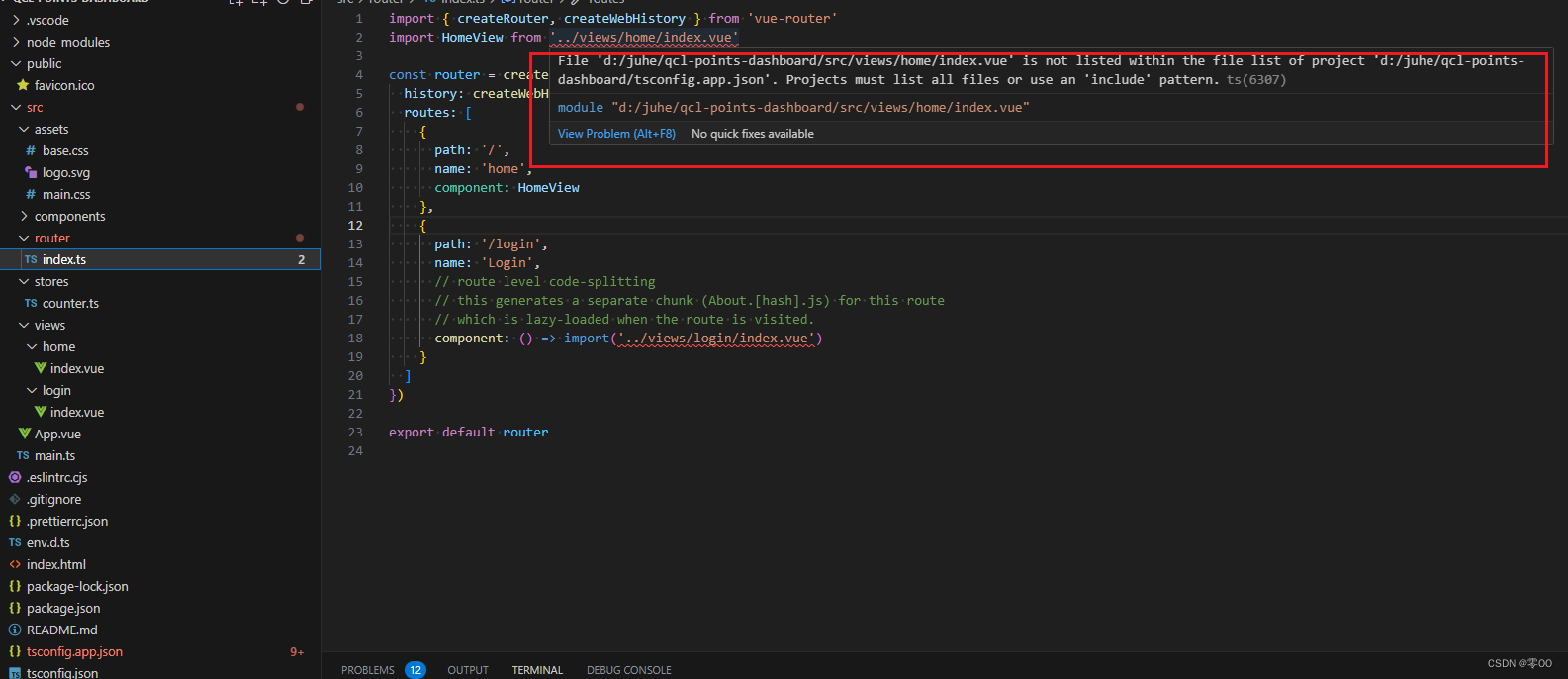Collapse the login folder
Image resolution: width=1568 pixels, height=679 pixels.
32,390
